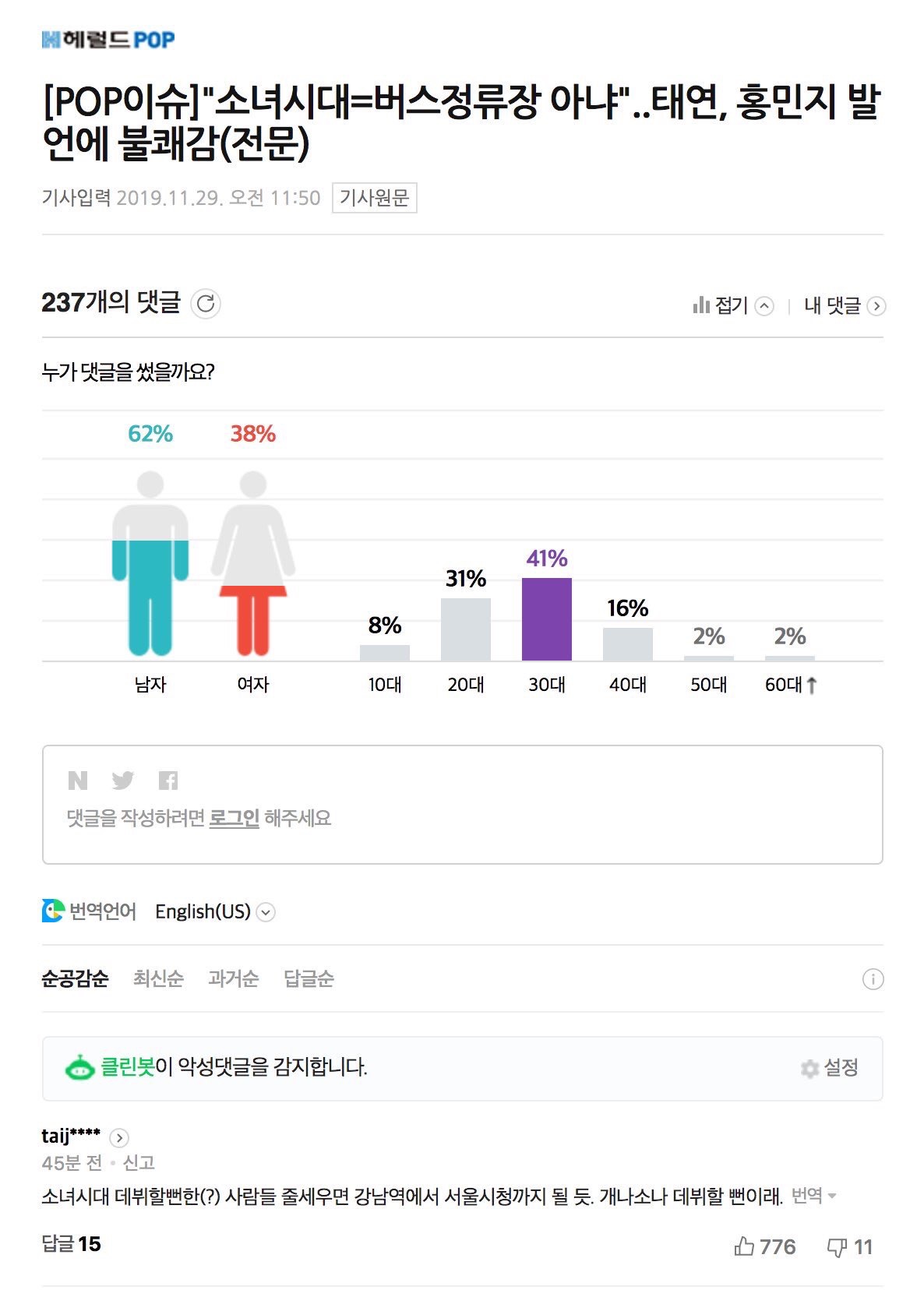The image size is (924, 1304).
Task: Expand 번역 dropdown on the comment
Action: click(x=814, y=1196)
